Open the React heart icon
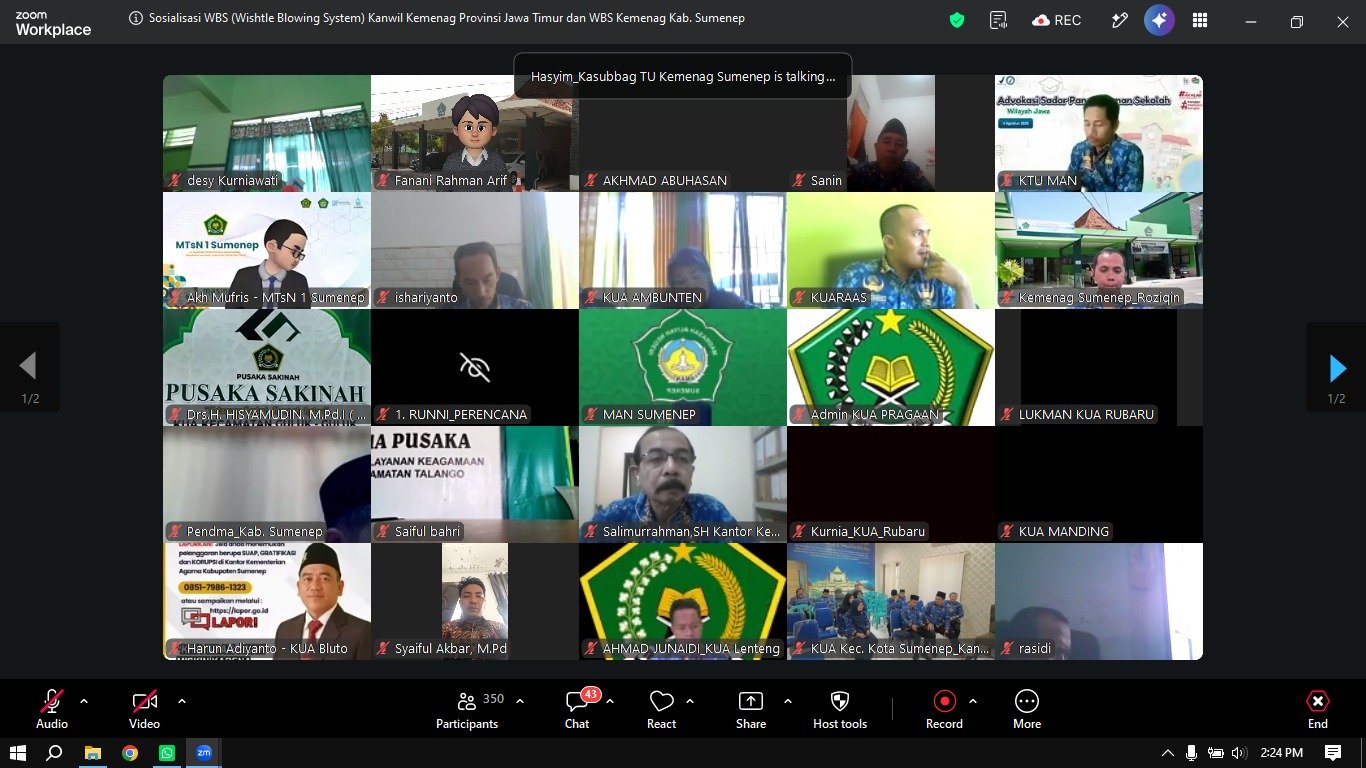Image resolution: width=1366 pixels, height=768 pixels. pyautogui.click(x=661, y=710)
